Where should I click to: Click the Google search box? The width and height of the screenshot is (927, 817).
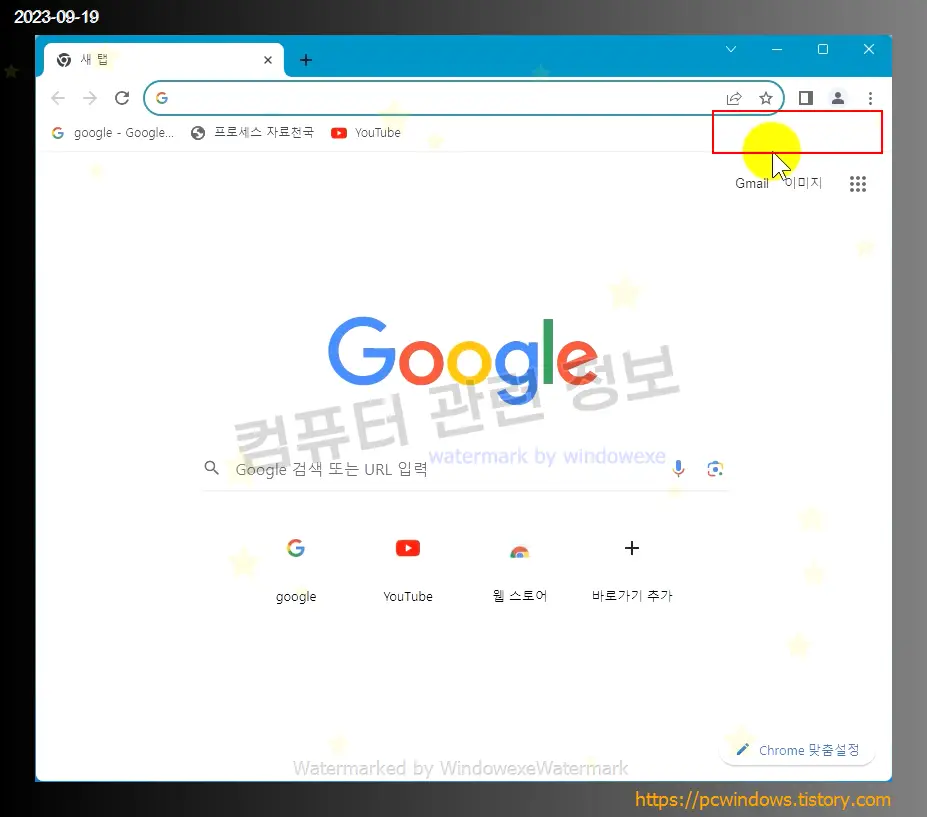(x=465, y=469)
